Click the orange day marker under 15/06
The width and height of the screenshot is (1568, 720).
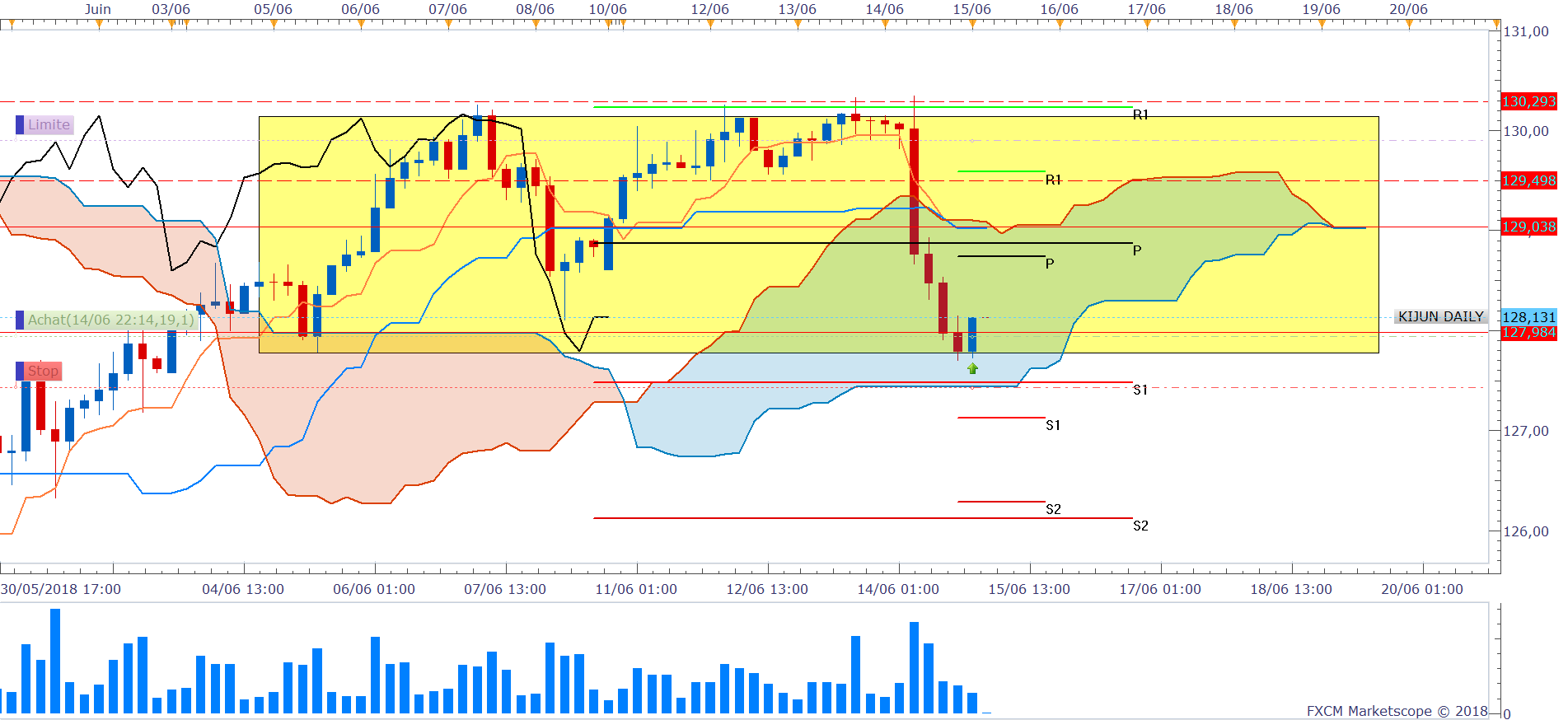point(972,24)
